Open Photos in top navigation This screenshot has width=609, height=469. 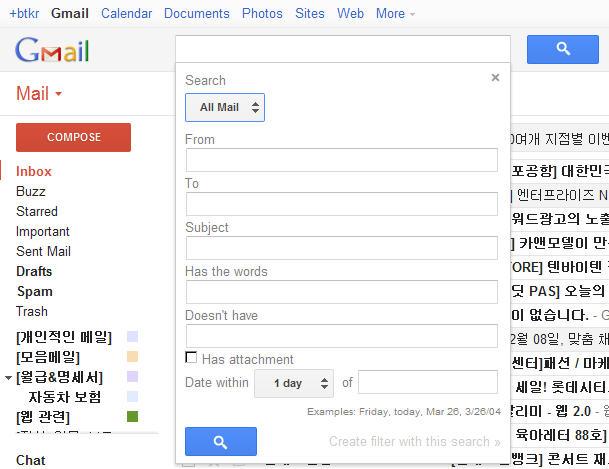[262, 14]
